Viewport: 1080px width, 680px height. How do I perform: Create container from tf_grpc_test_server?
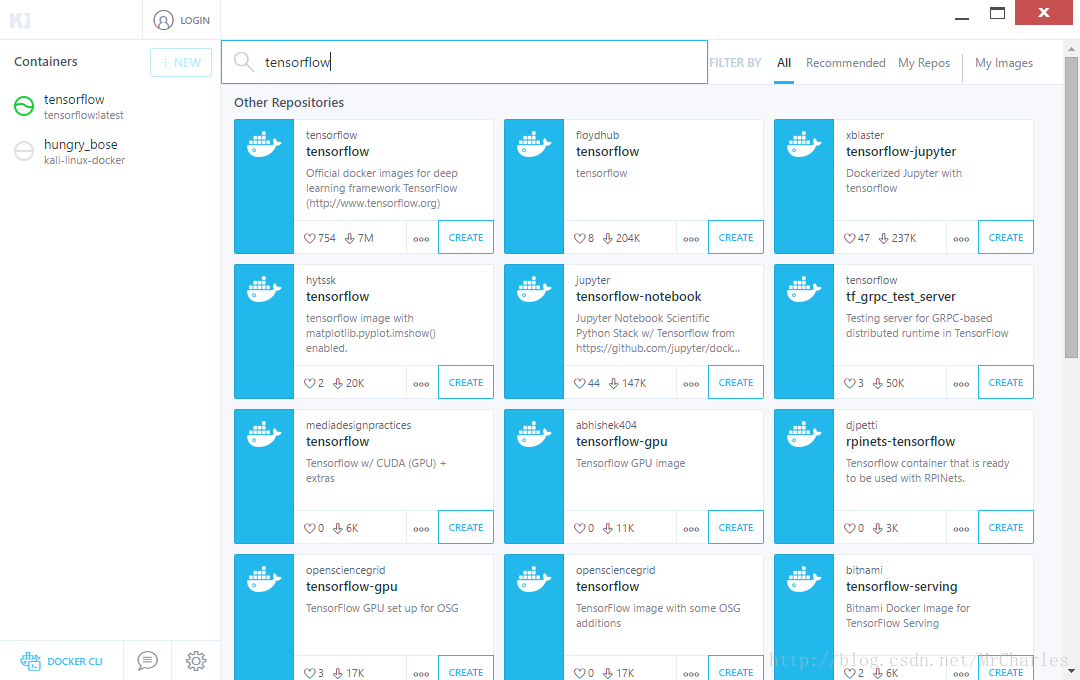click(1006, 382)
